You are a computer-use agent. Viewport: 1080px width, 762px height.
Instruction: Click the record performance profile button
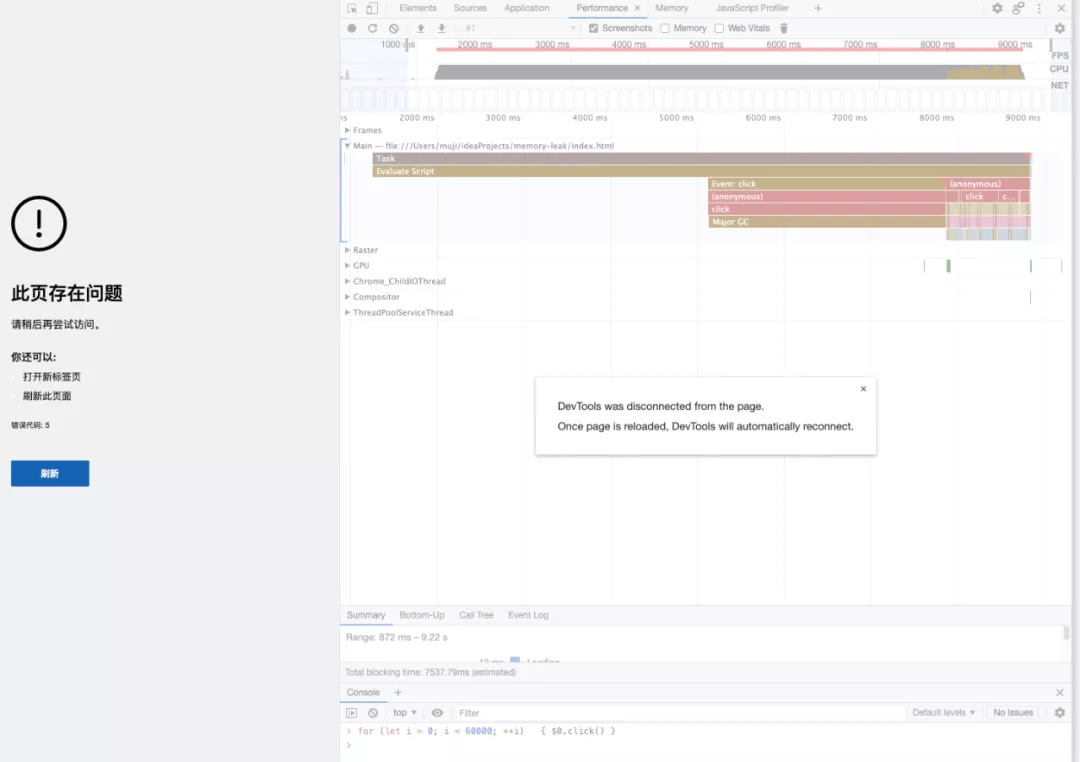point(352,28)
